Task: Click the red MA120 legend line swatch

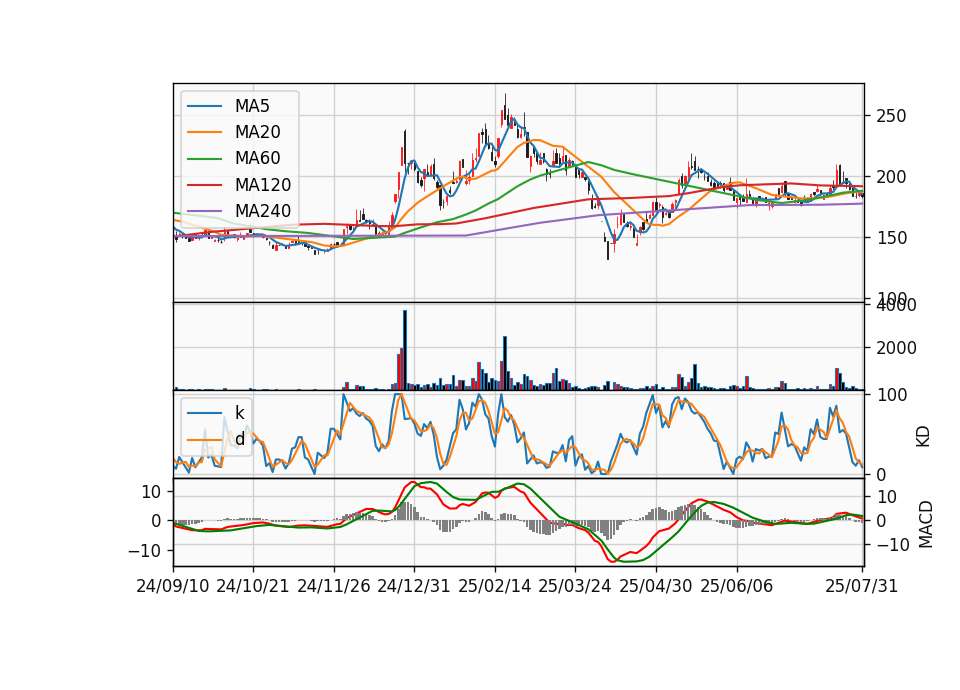Action: 204,185
